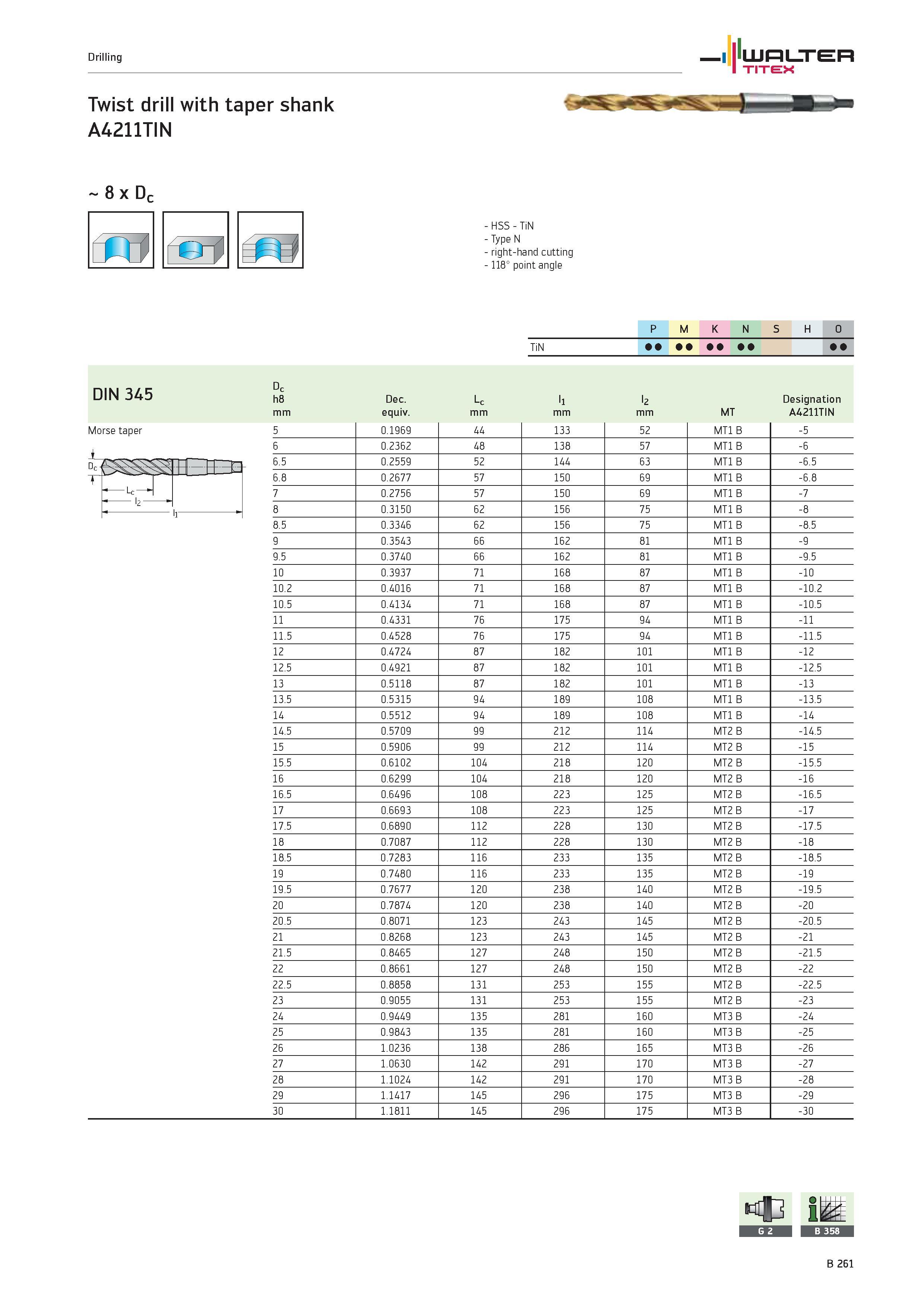Image resolution: width=924 pixels, height=1307 pixels.
Task: Click the 'Dec. equiv.' column header
Action: pyautogui.click(x=396, y=405)
